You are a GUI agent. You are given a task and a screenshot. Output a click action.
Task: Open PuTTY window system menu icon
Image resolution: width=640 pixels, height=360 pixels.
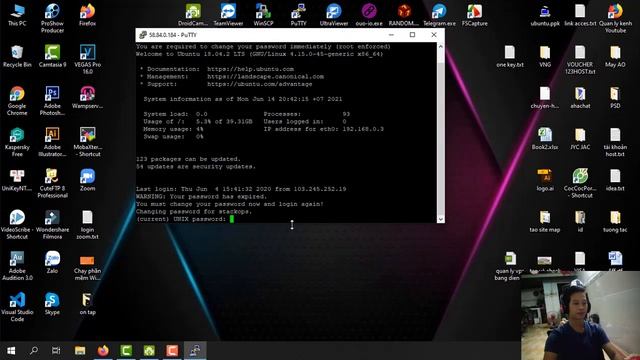(x=142, y=35)
